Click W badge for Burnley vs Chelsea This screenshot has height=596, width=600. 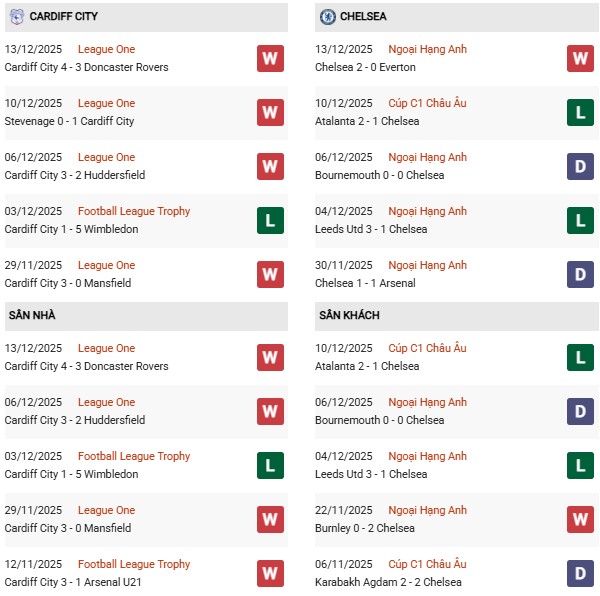[580, 520]
